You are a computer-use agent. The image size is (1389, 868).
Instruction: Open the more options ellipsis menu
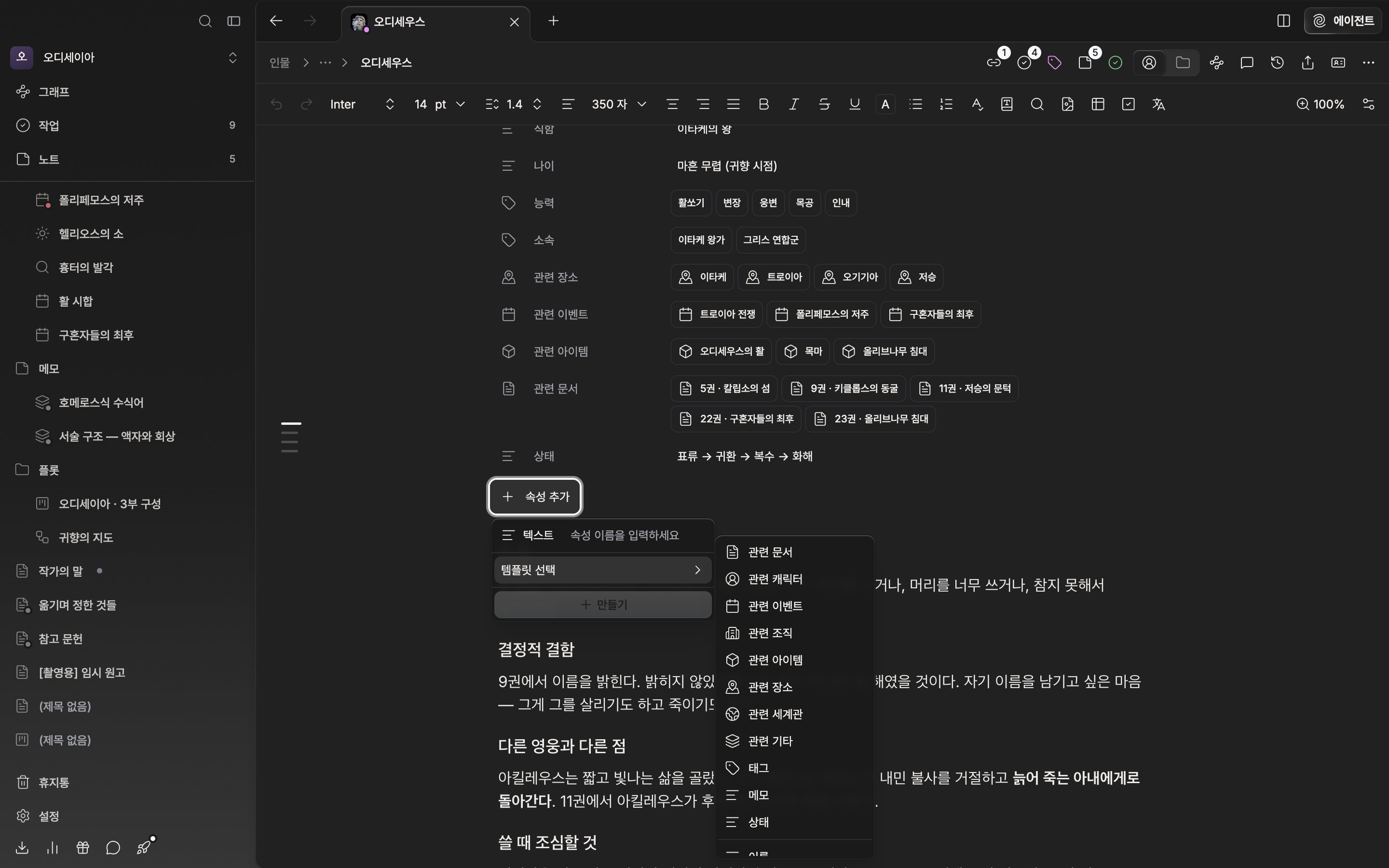pos(1368,63)
